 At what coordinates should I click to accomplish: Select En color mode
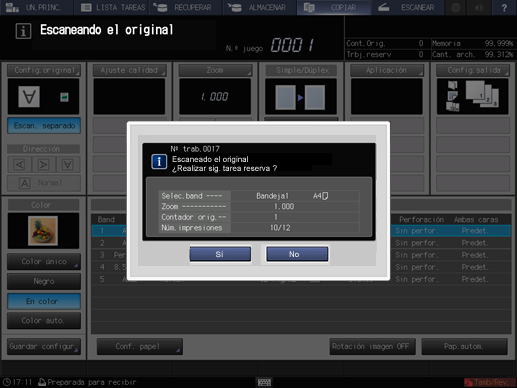(44, 301)
